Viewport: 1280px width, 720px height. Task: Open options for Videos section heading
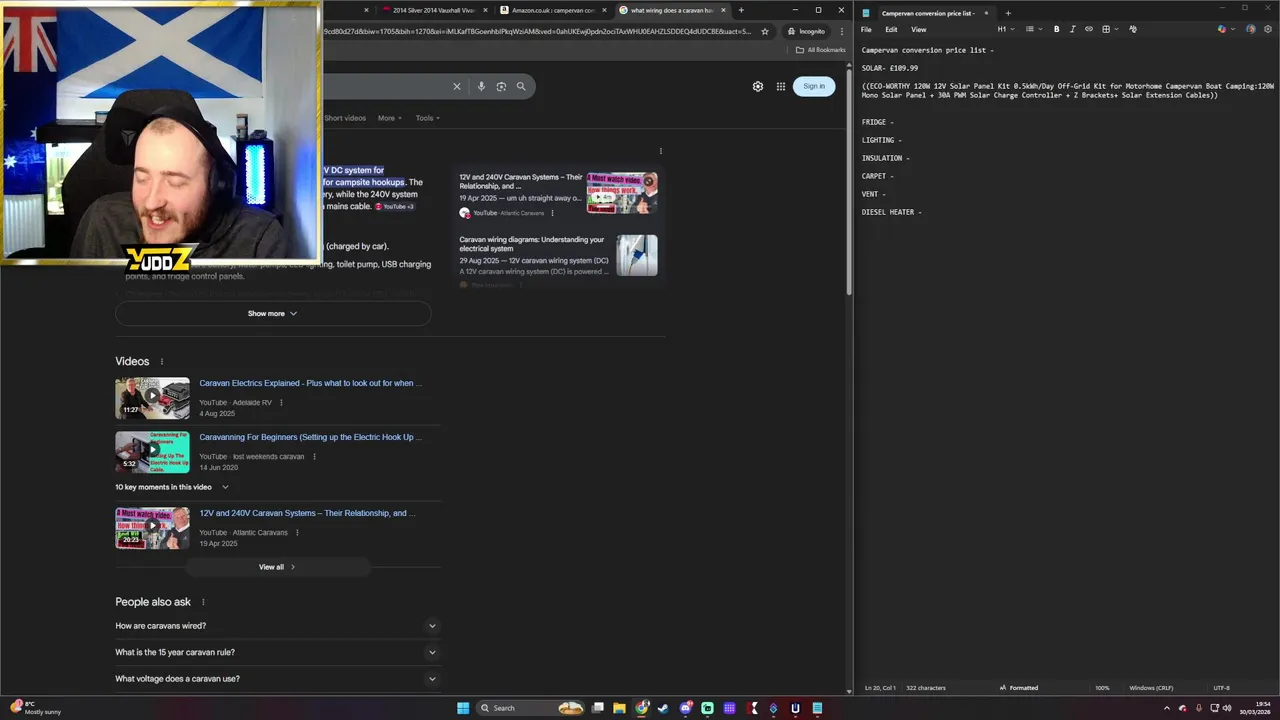coord(161,362)
